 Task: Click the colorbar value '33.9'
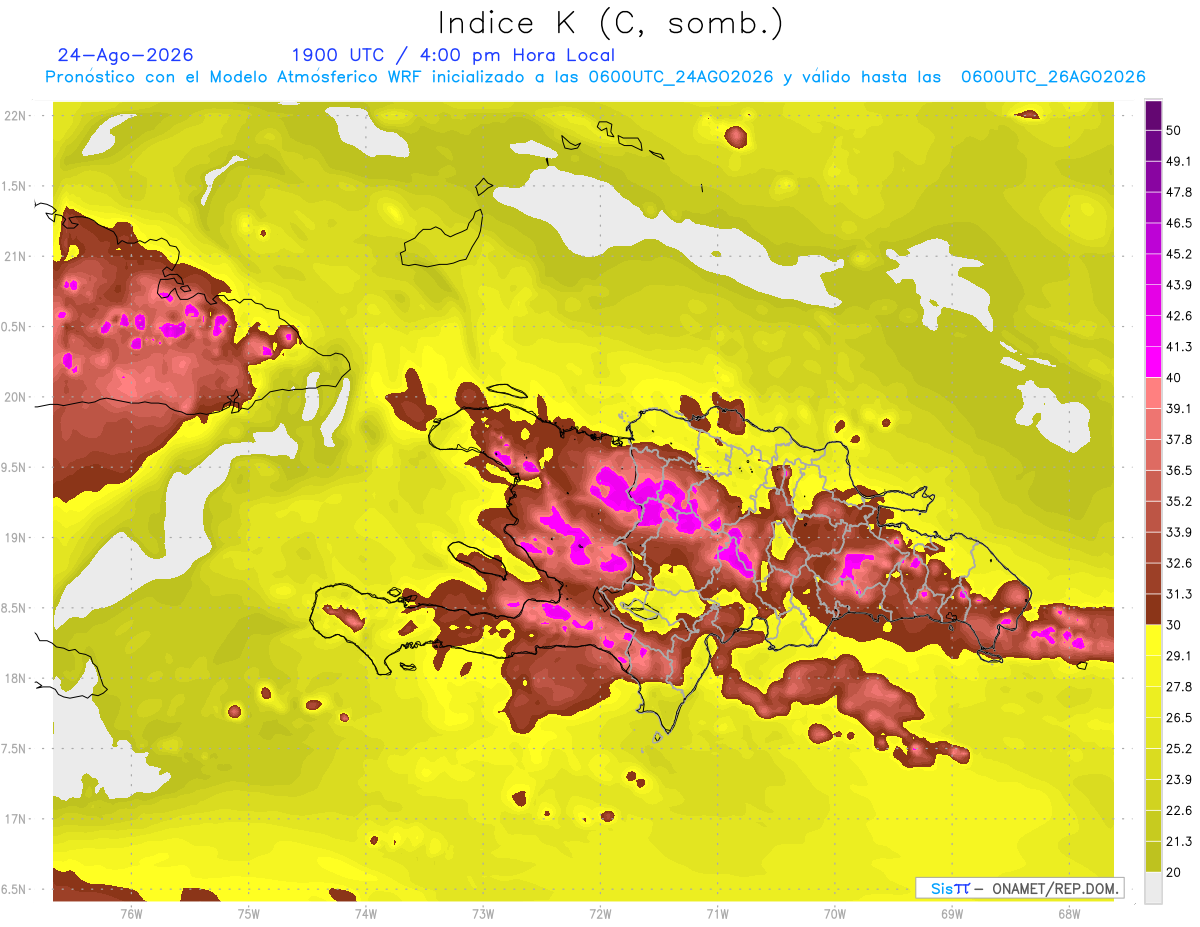(x=1178, y=532)
